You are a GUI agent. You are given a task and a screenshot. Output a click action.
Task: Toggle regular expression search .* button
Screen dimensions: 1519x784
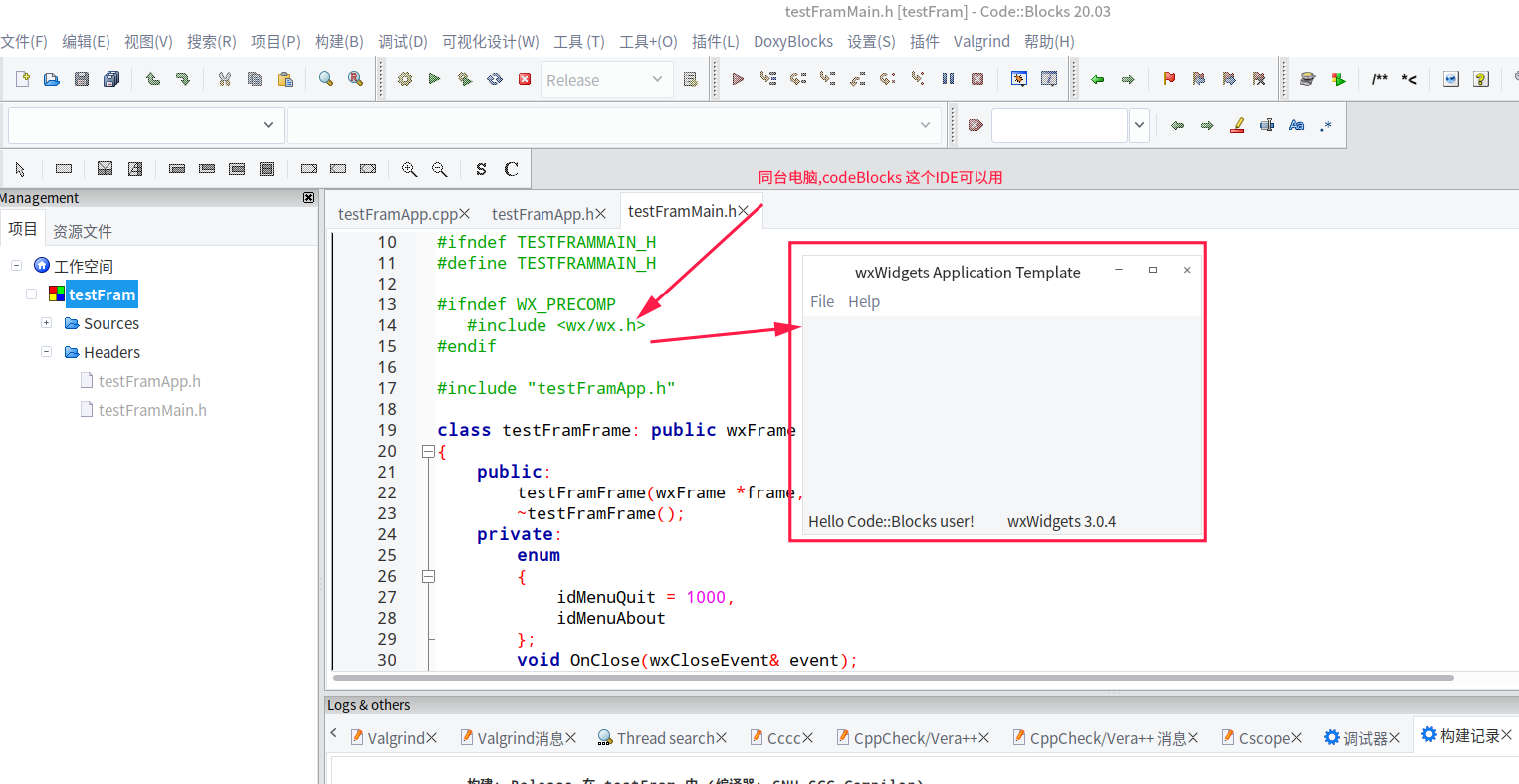click(1326, 126)
